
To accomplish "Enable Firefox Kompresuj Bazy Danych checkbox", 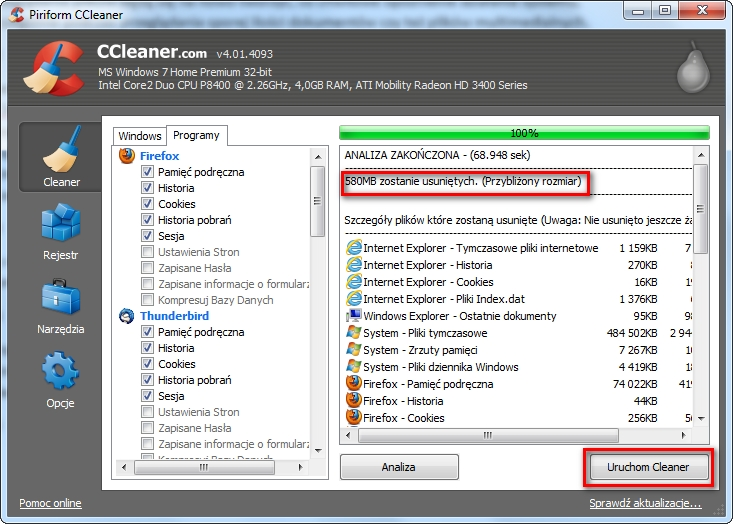I will point(147,300).
